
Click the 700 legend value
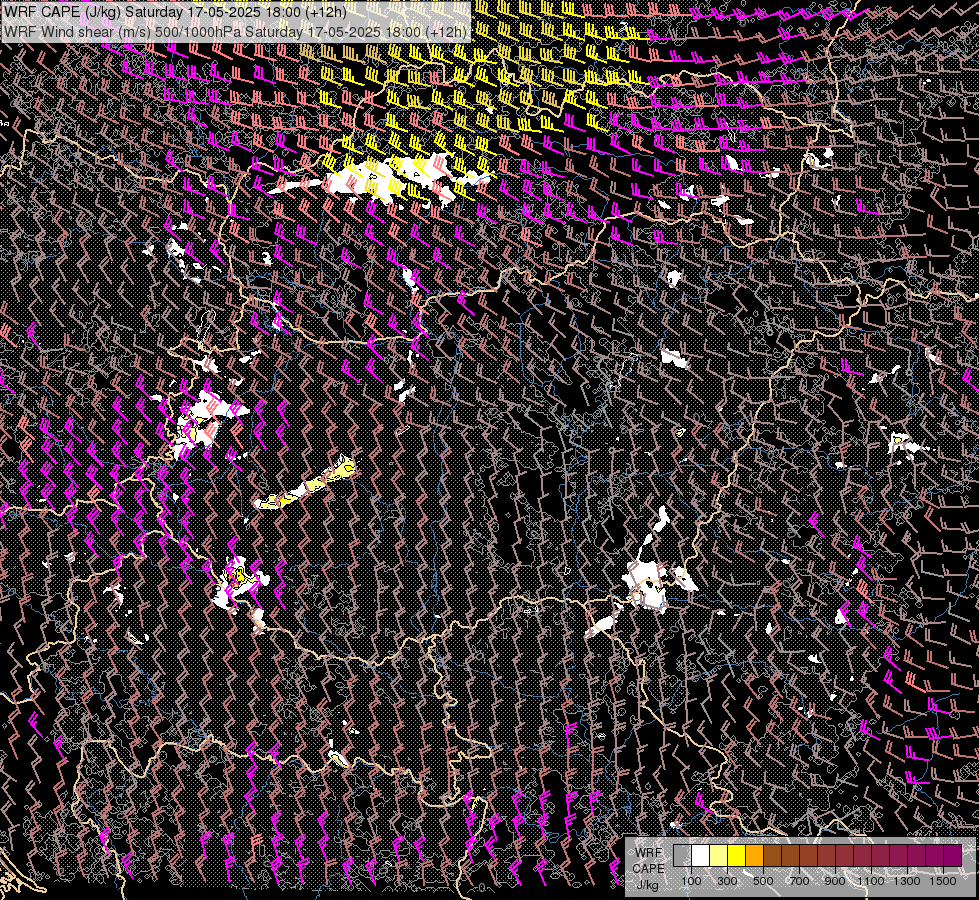[x=799, y=881]
